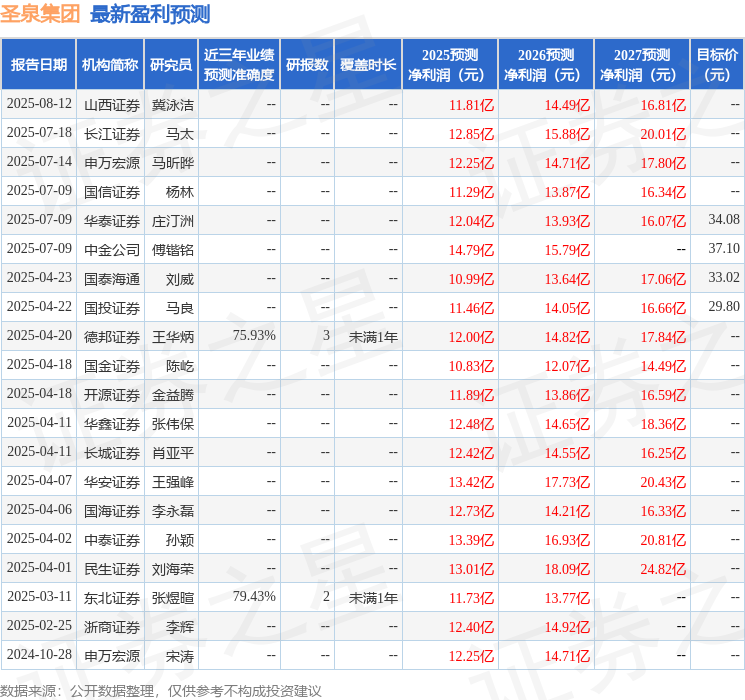Open the 山西证券 institution entry

(111, 104)
